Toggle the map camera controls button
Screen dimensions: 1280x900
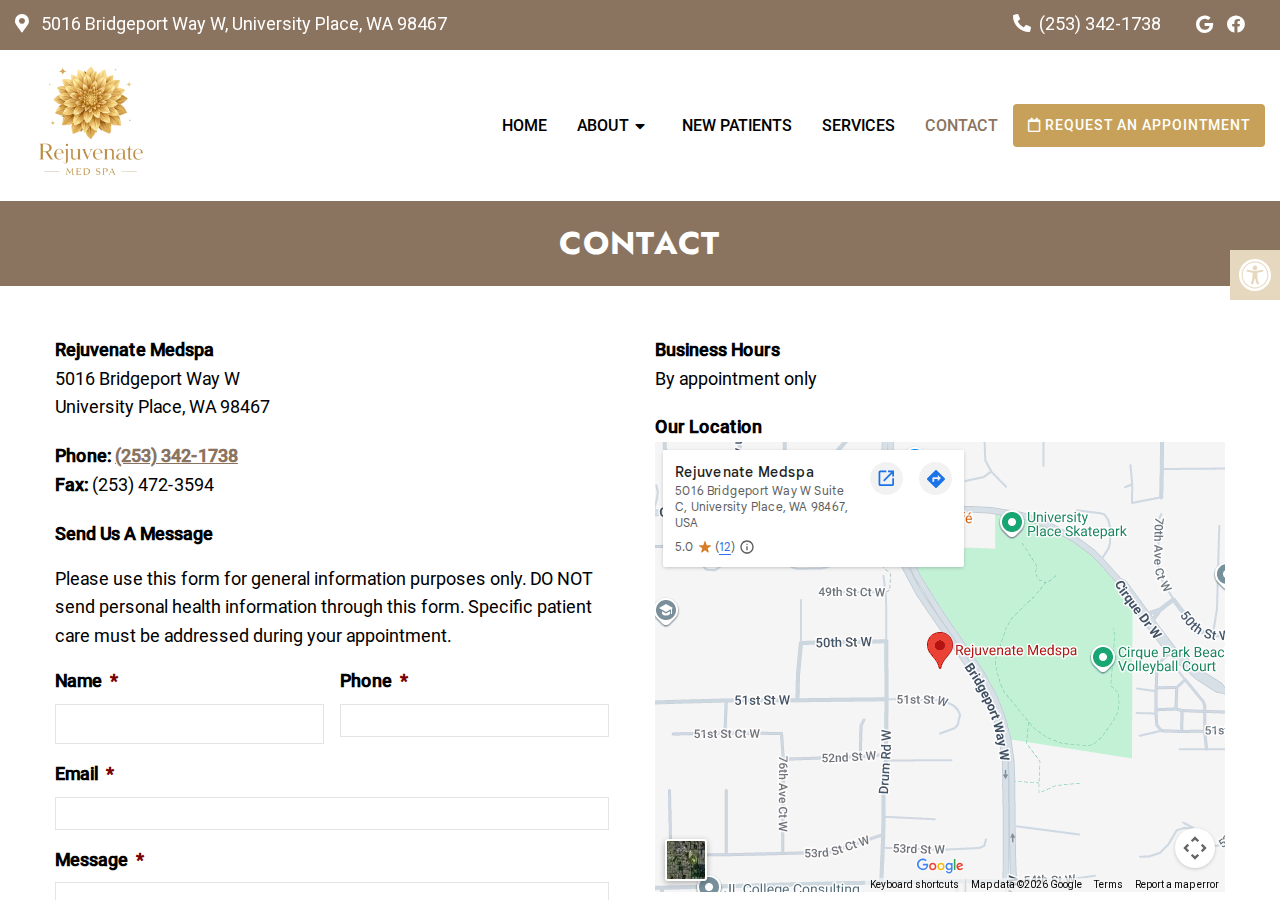point(1195,848)
